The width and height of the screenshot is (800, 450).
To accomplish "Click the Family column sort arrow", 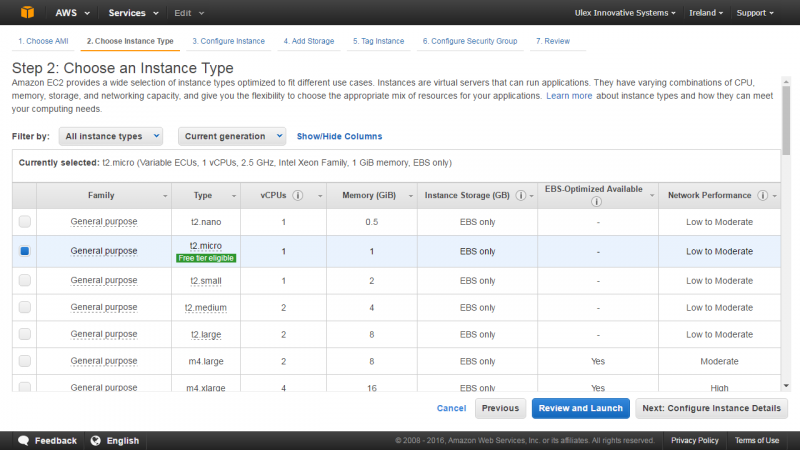I will click(165, 196).
